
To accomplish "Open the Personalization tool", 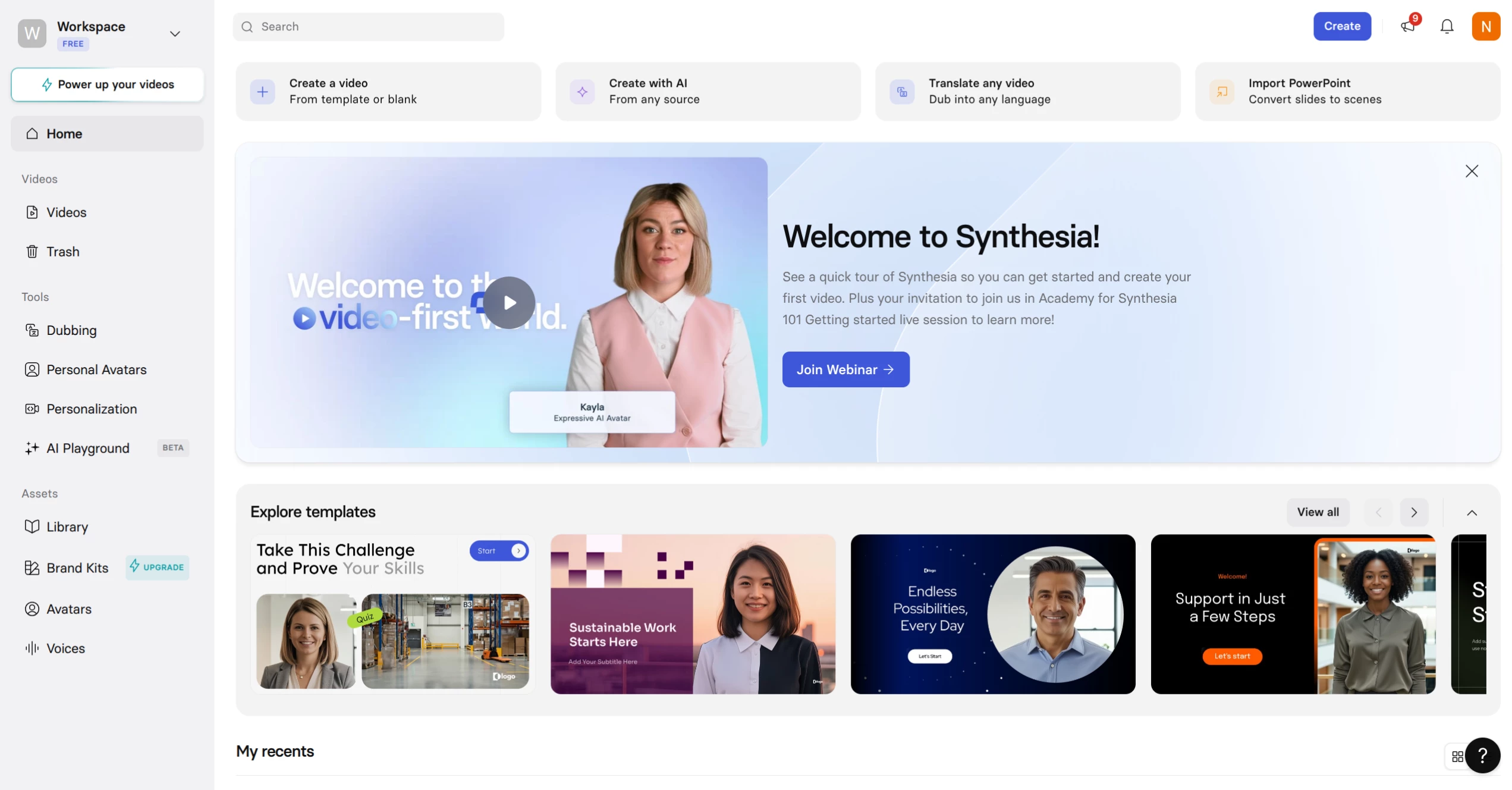I will pyautogui.click(x=92, y=409).
